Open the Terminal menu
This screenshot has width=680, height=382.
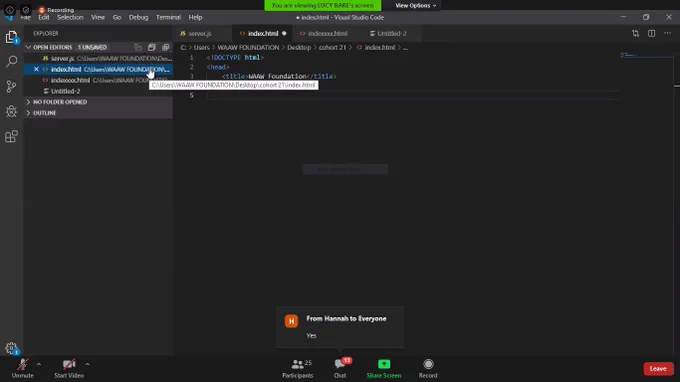coord(168,17)
